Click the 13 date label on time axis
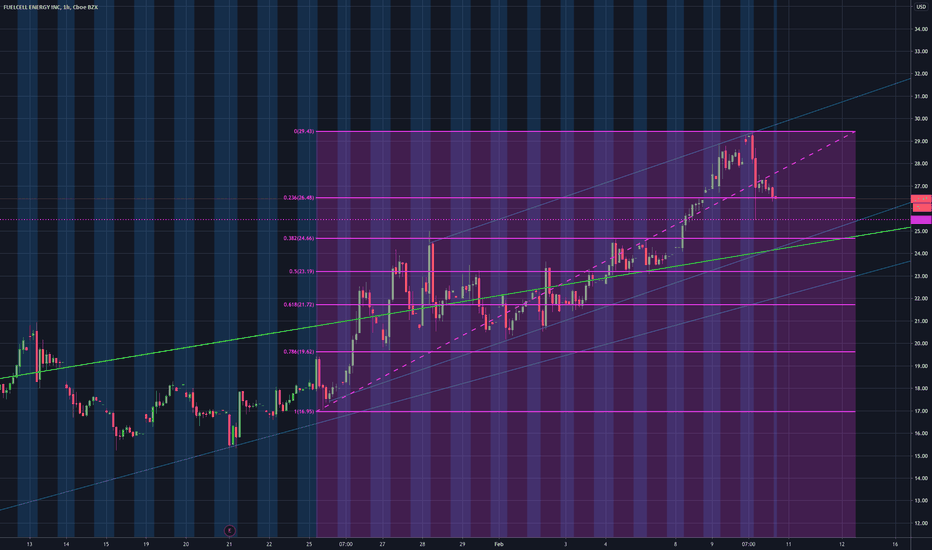Viewport: 932px width, 550px height. (x=29, y=544)
